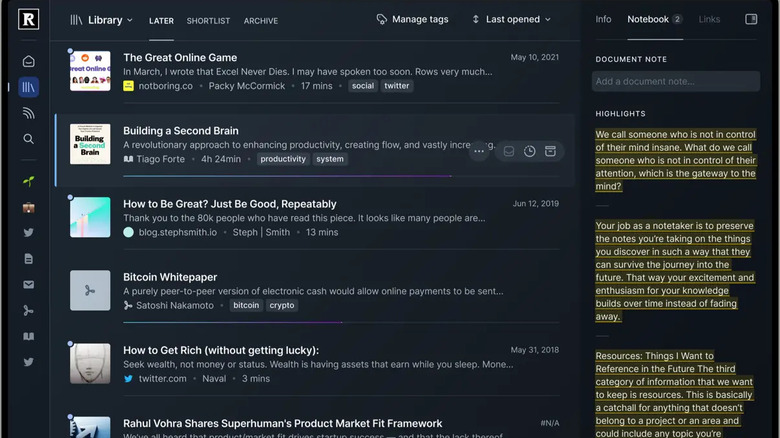Open the email envelope view in sidebar
The width and height of the screenshot is (780, 438).
pos(28,285)
